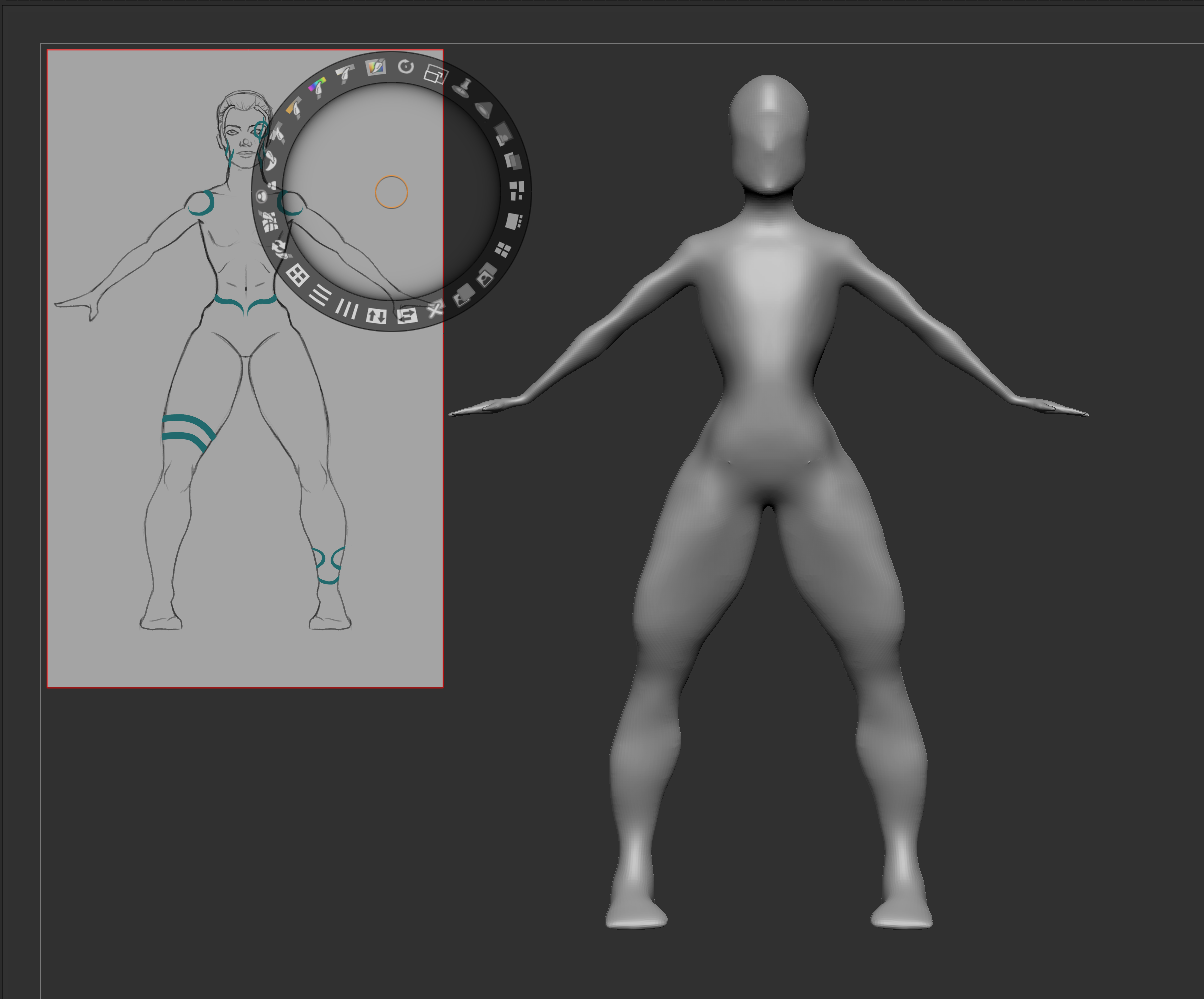Viewport: 1204px width, 999px height.
Task: Toggle the Grid icon on the dial
Action: tap(297, 274)
